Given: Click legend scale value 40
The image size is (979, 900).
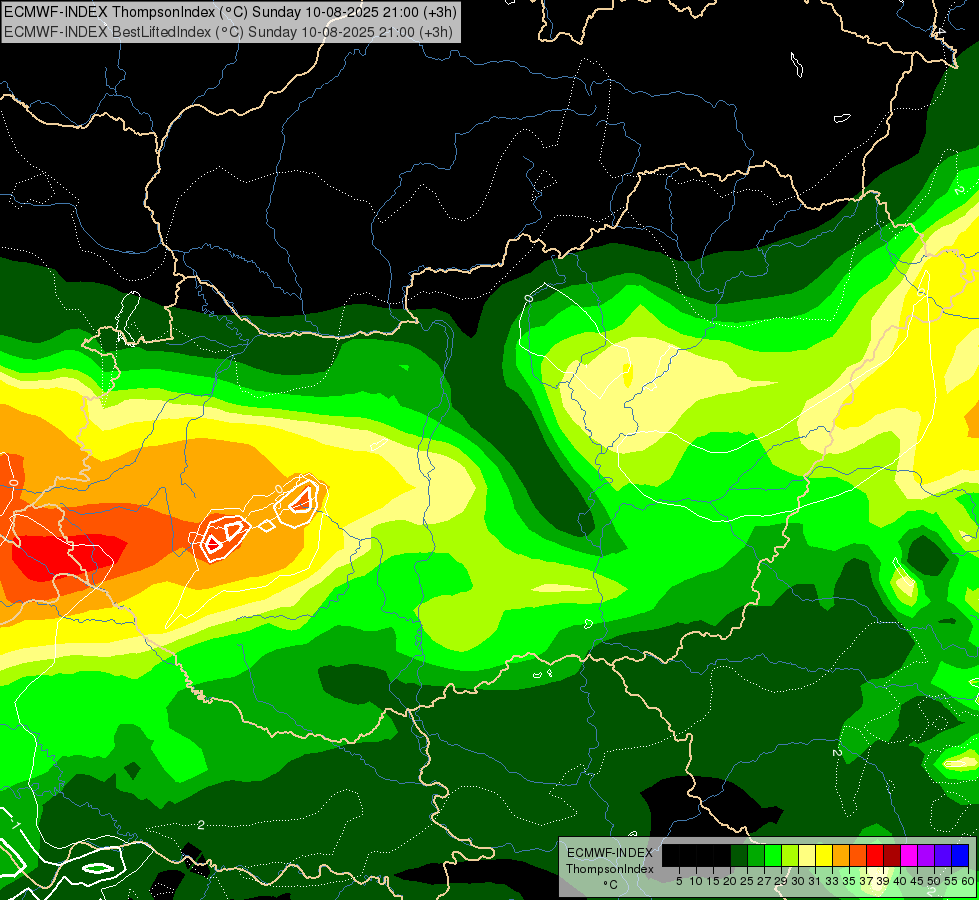Looking at the screenshot, I should pos(900,881).
